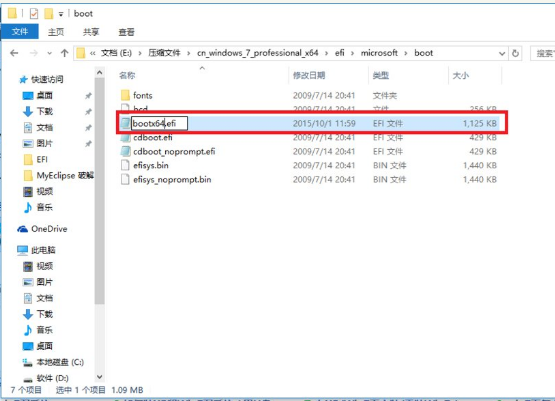Screen dimensions: 555x401
Task: Click the Back navigation arrow
Action: (14, 53)
